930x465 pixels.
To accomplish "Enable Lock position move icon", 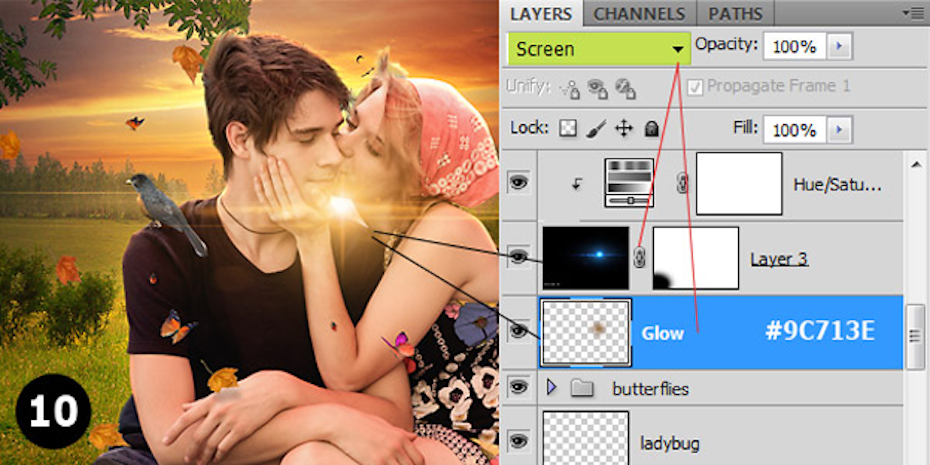I will pos(623,128).
